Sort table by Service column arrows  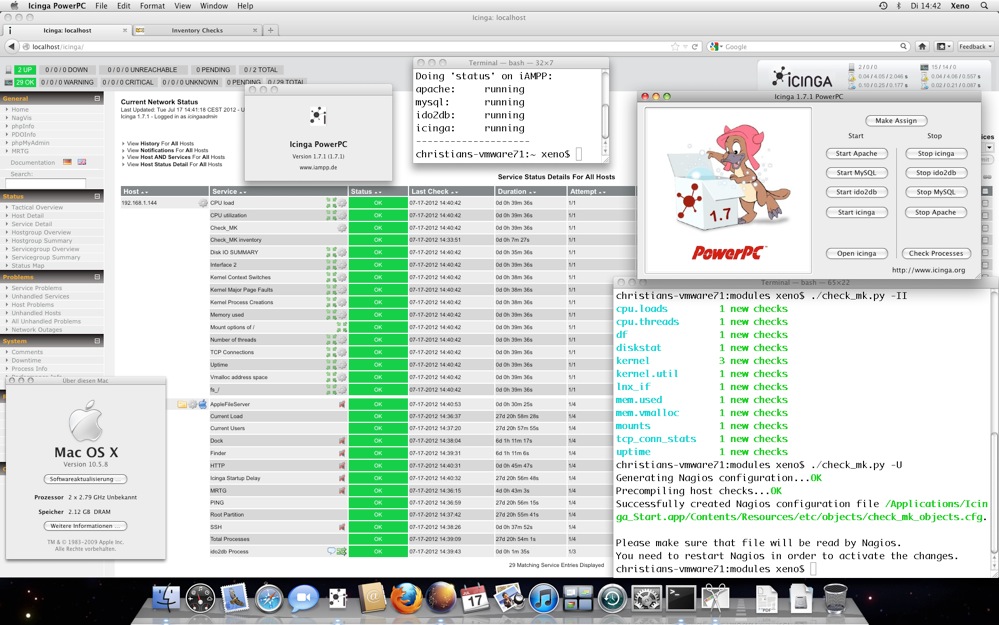(243, 192)
